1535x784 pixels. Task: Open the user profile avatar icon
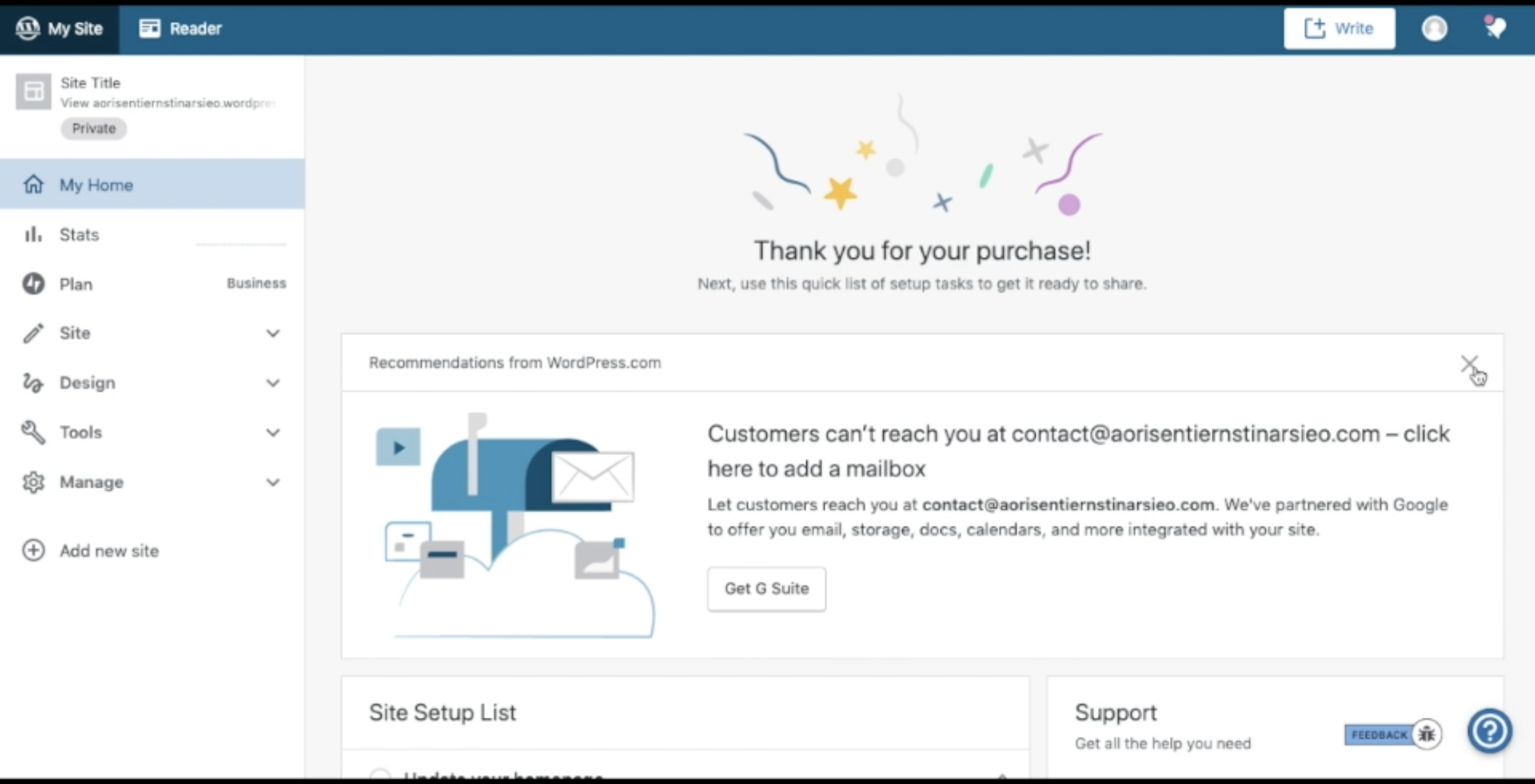pyautogui.click(x=1434, y=28)
